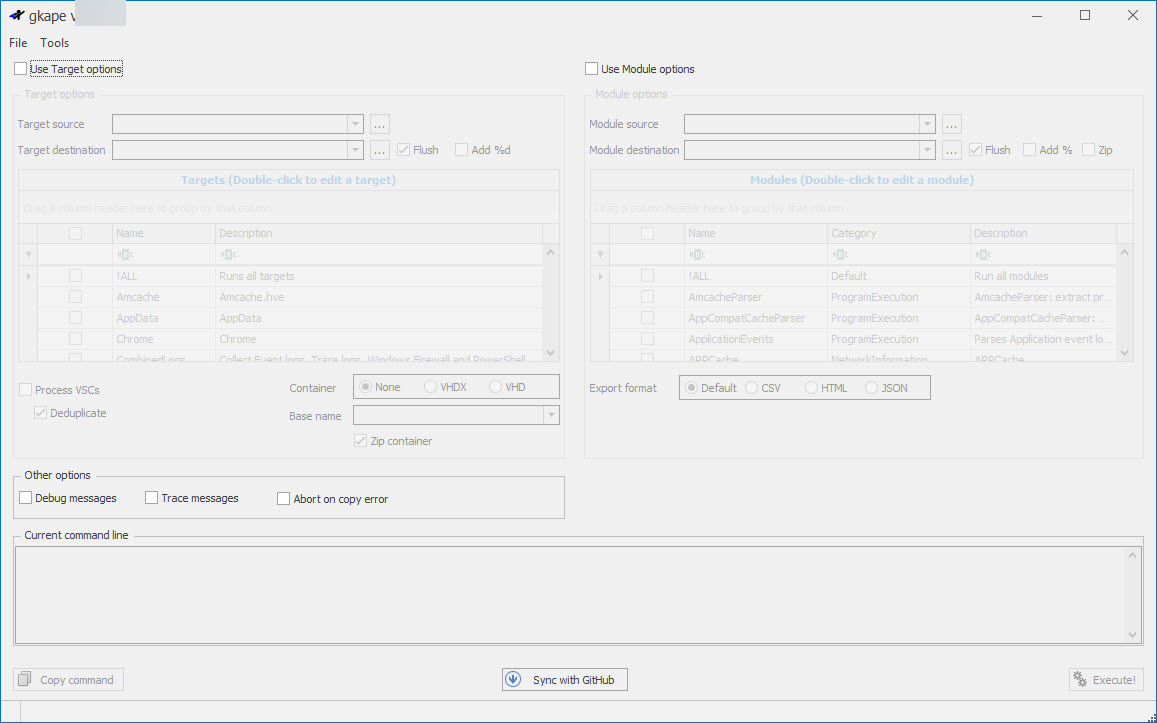Toggle the Zip checkbox in Module options

click(x=1088, y=150)
